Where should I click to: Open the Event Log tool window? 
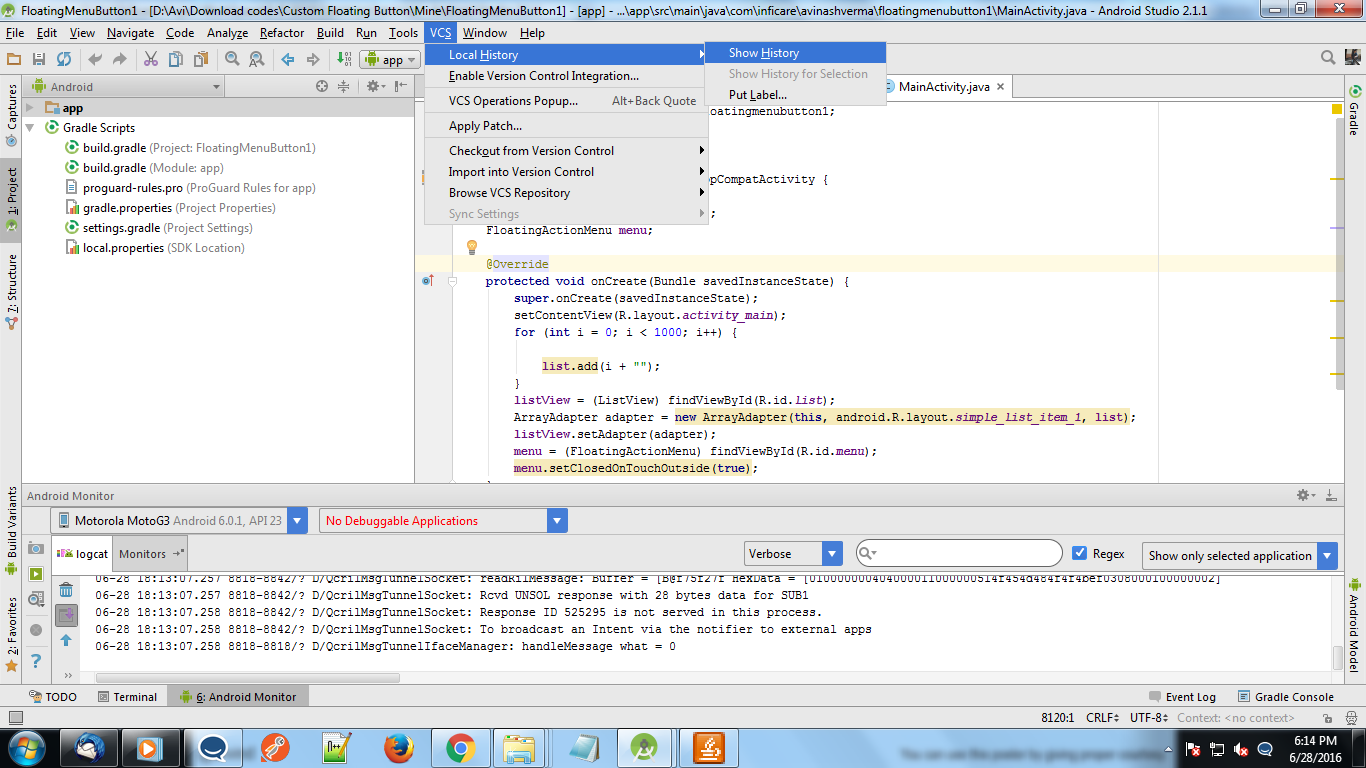coord(1182,697)
